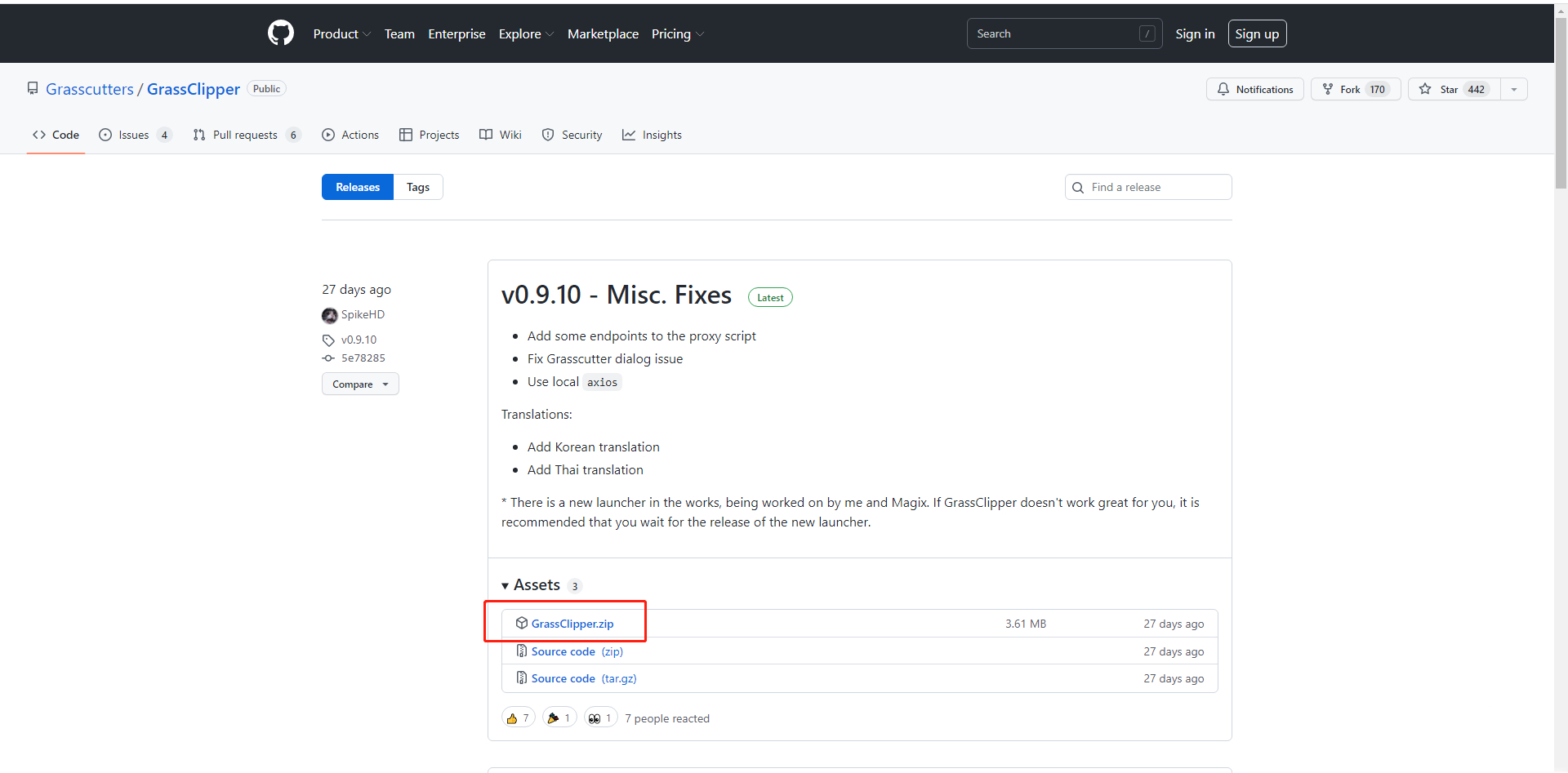
Task: Focus the GitHub Search field
Action: tap(1065, 33)
